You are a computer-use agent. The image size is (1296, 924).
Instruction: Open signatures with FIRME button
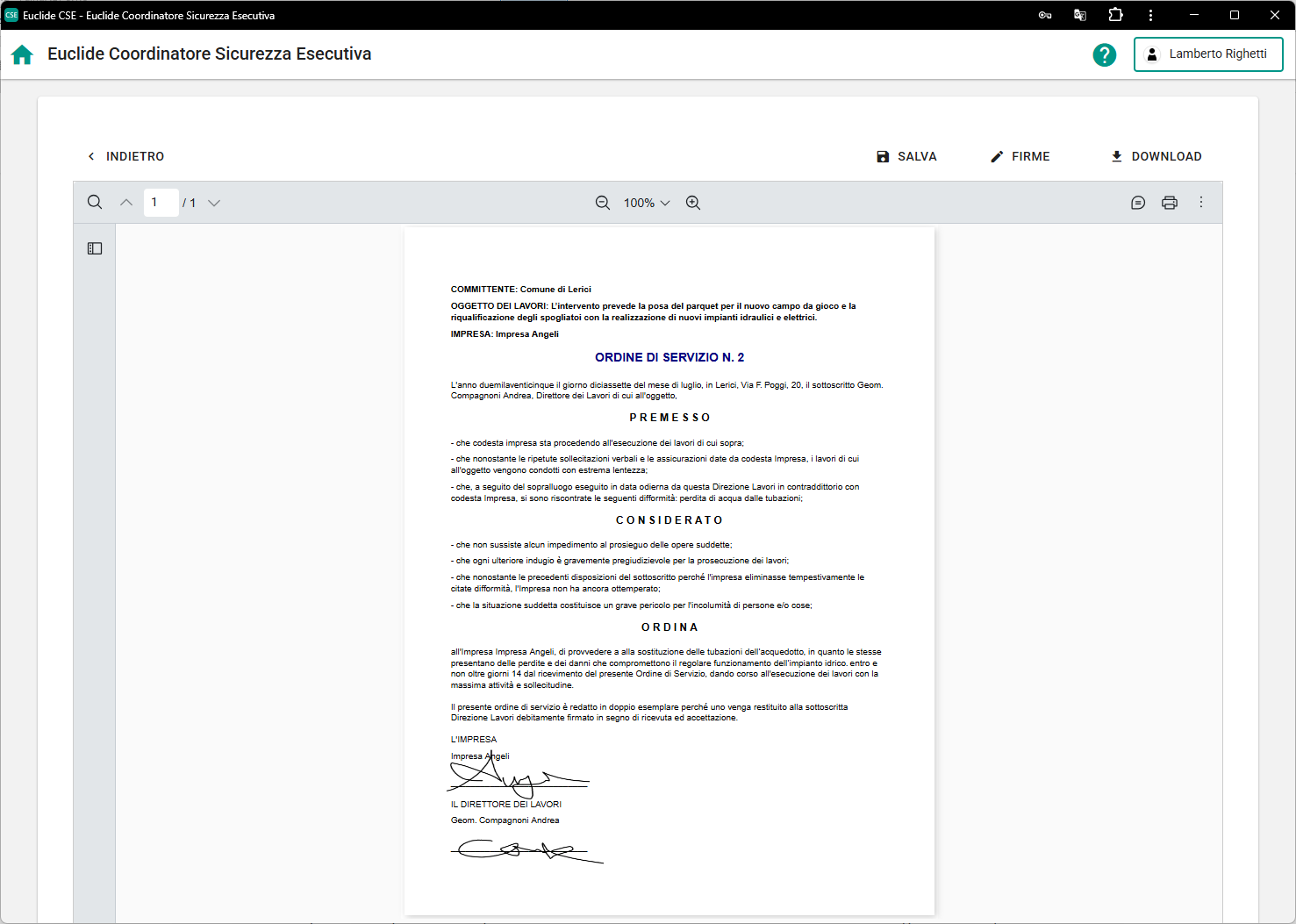(x=1020, y=156)
